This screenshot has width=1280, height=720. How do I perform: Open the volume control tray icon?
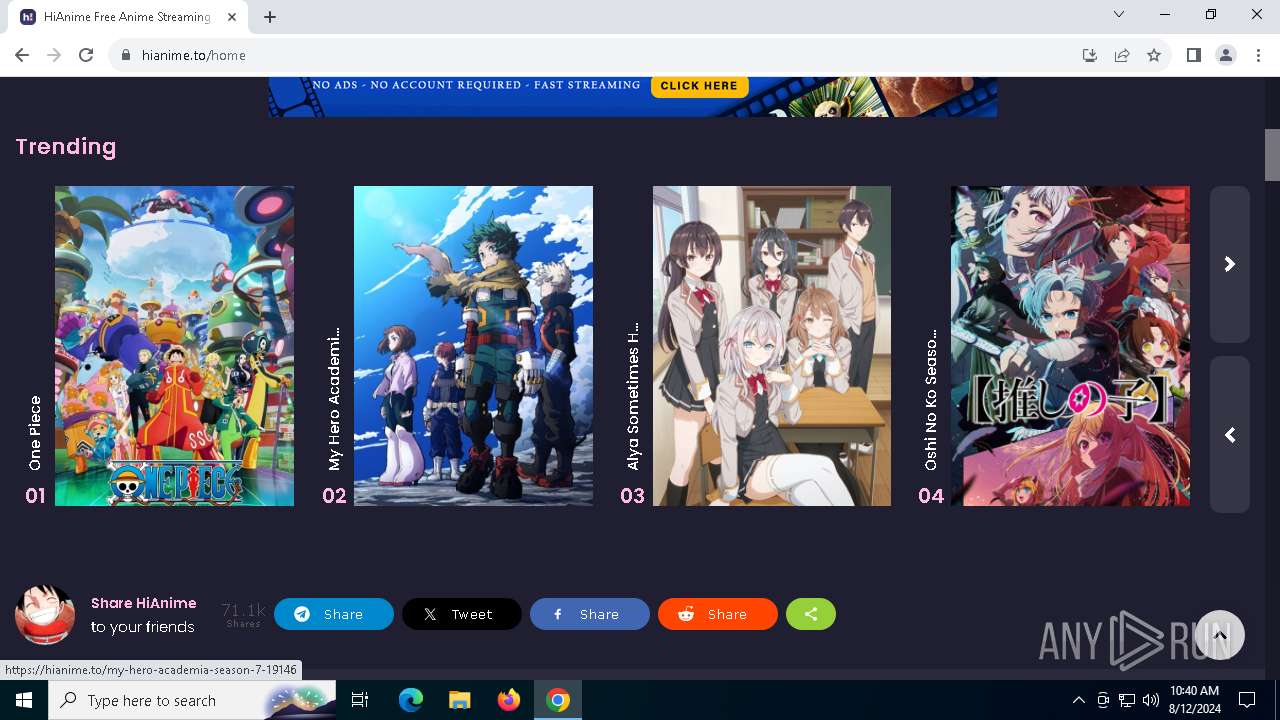coord(1151,700)
